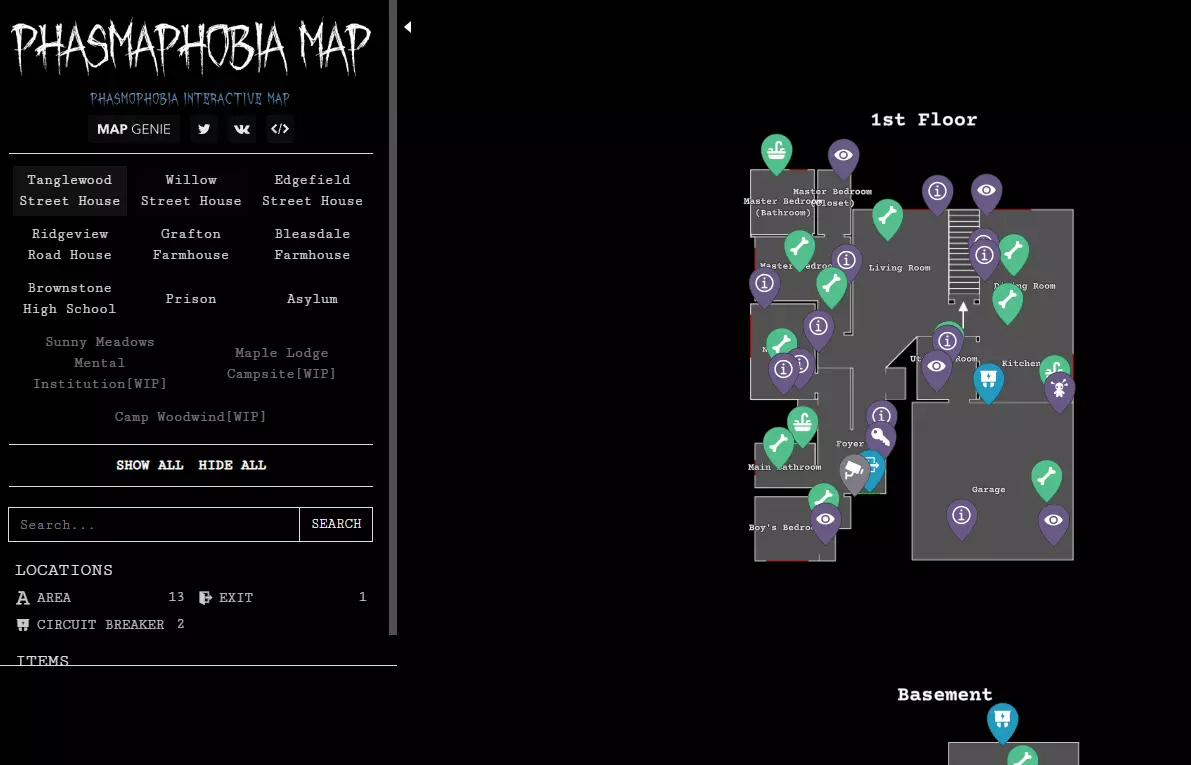This screenshot has height=765, width=1191.
Task: Open the info marker on Master Bedroom's left wall
Action: click(764, 286)
